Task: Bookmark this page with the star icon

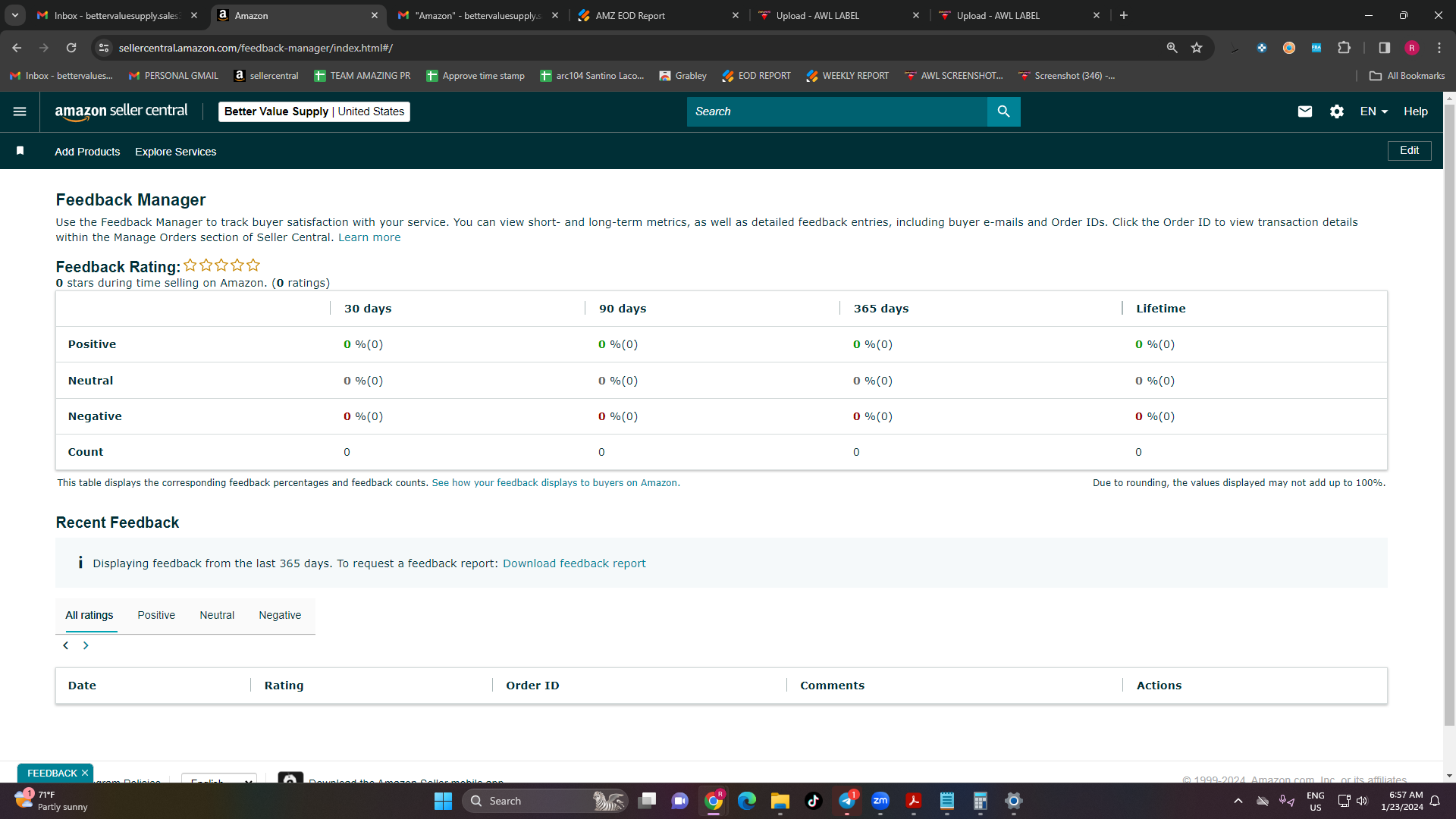Action: pos(1197,48)
